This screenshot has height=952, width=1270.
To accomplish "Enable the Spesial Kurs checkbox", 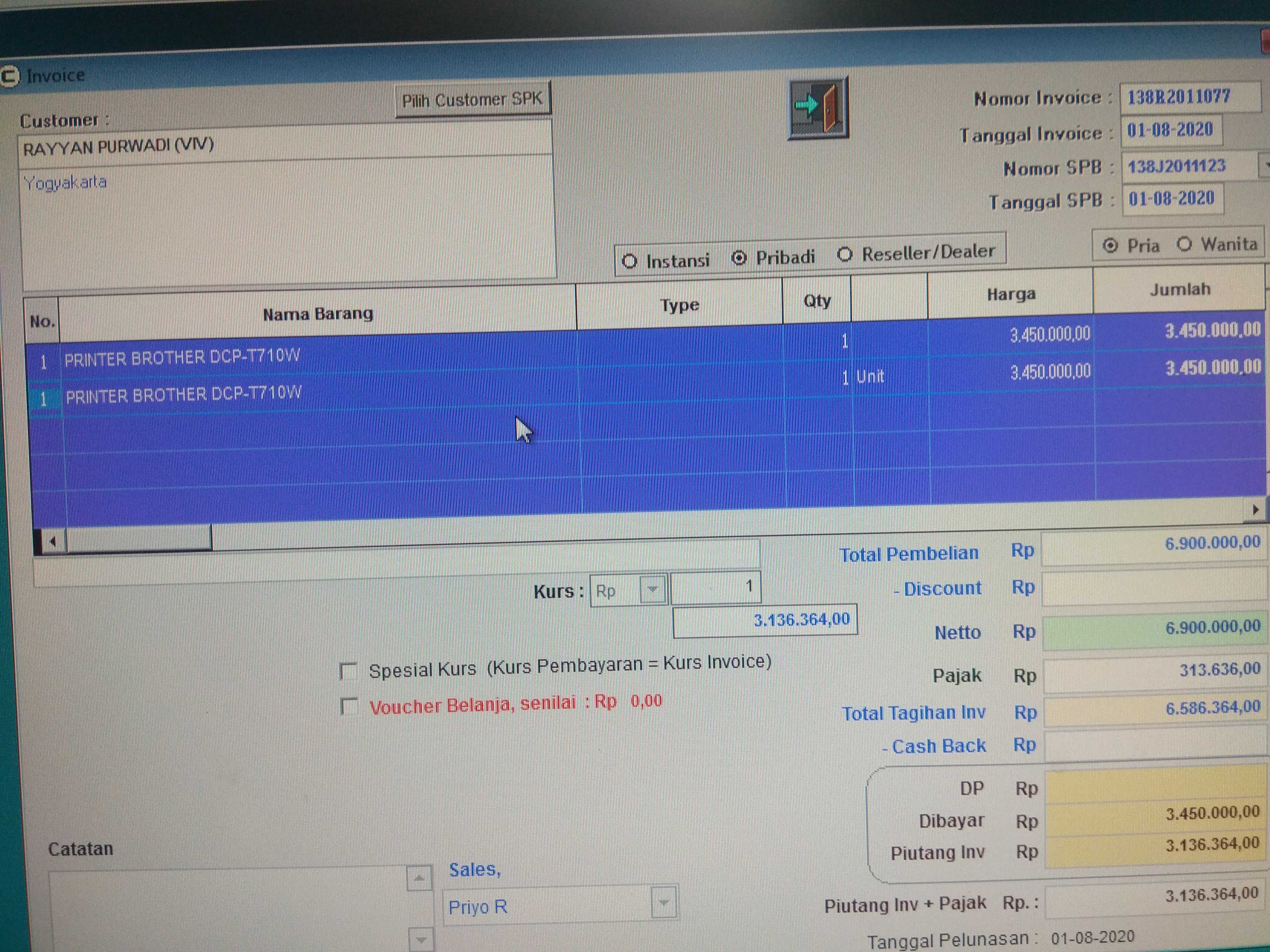I will 349,671.
